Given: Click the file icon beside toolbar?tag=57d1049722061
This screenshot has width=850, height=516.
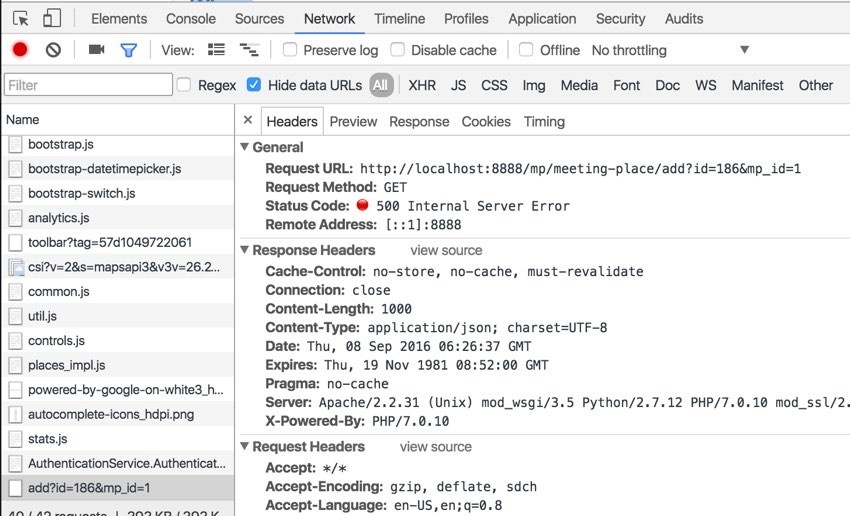Looking at the screenshot, I should 15,243.
